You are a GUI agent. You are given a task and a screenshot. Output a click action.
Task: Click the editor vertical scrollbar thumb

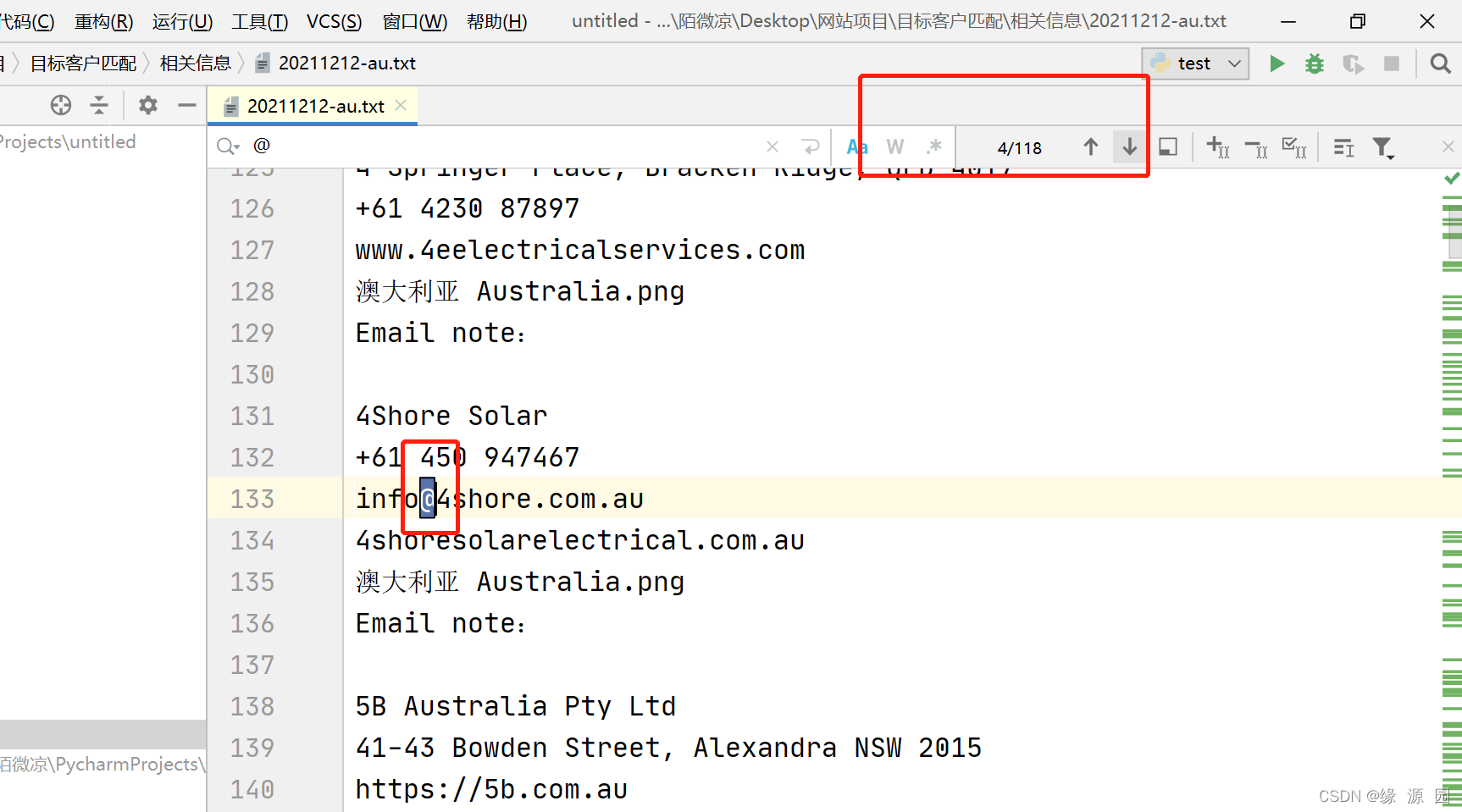1456,233
